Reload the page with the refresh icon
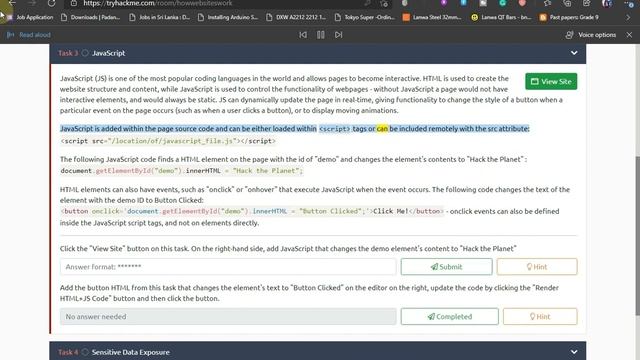Image resolution: width=640 pixels, height=360 pixels. point(51,3)
